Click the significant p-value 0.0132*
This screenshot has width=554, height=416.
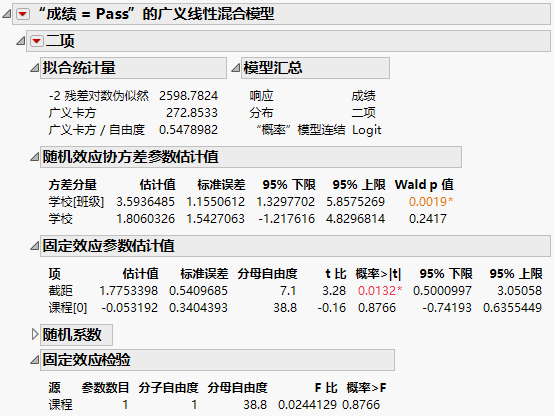pos(380,291)
